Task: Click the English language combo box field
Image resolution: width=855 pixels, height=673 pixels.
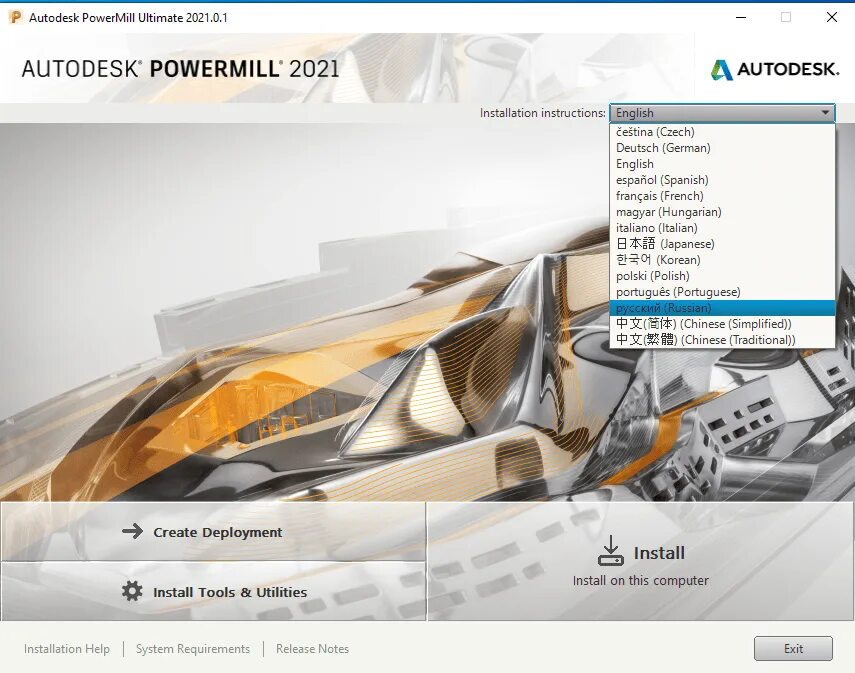Action: click(722, 113)
